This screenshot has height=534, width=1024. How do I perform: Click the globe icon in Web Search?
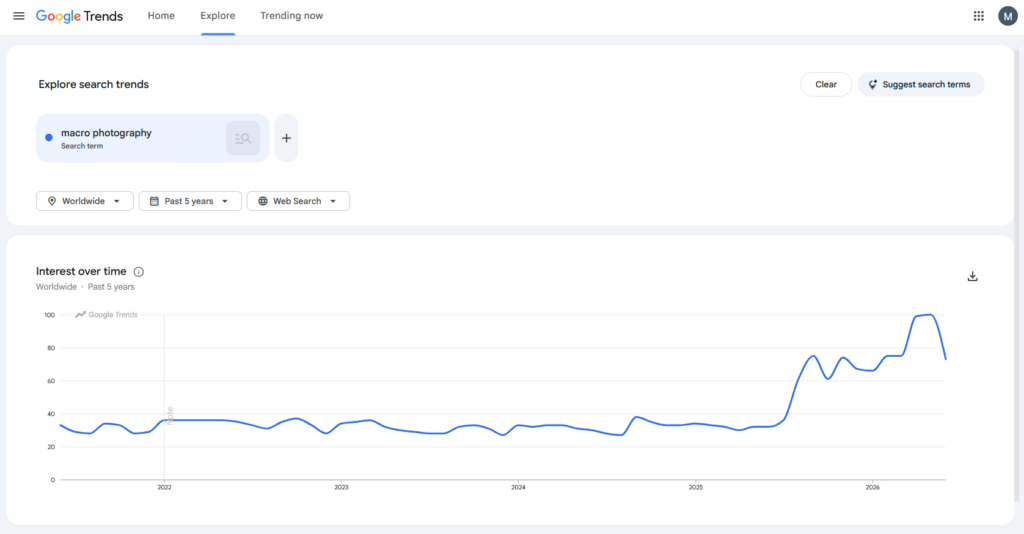pyautogui.click(x=263, y=201)
